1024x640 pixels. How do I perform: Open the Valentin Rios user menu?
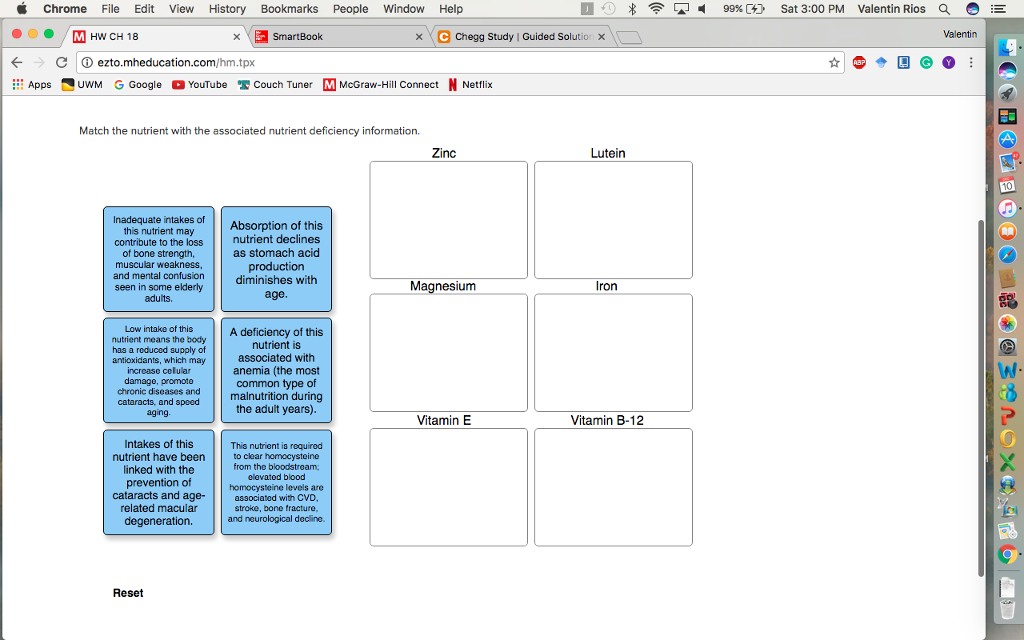[891, 8]
